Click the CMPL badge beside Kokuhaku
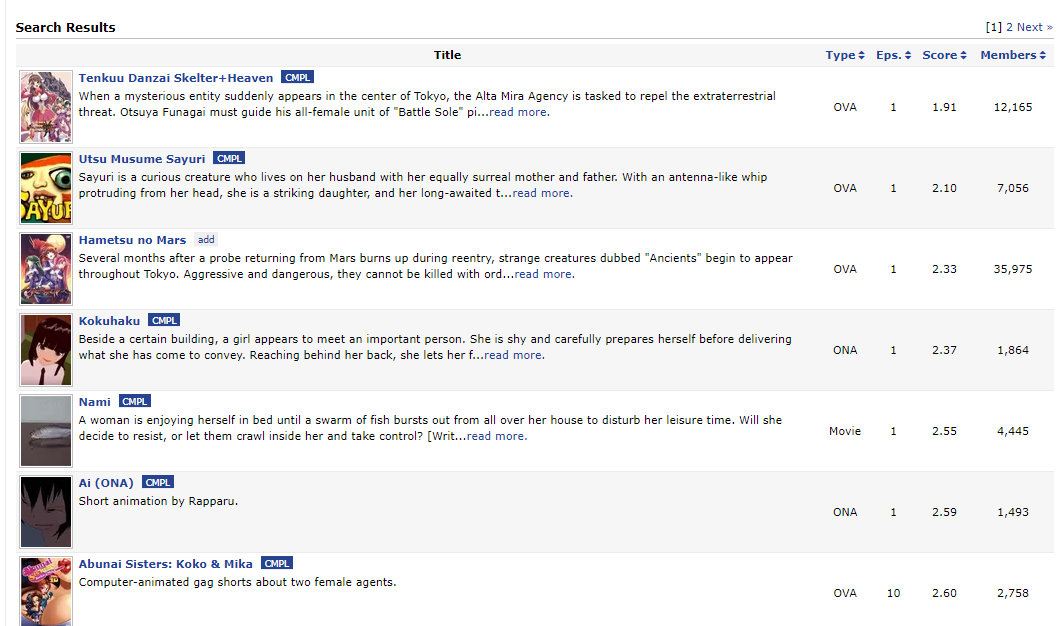 pyautogui.click(x=164, y=320)
